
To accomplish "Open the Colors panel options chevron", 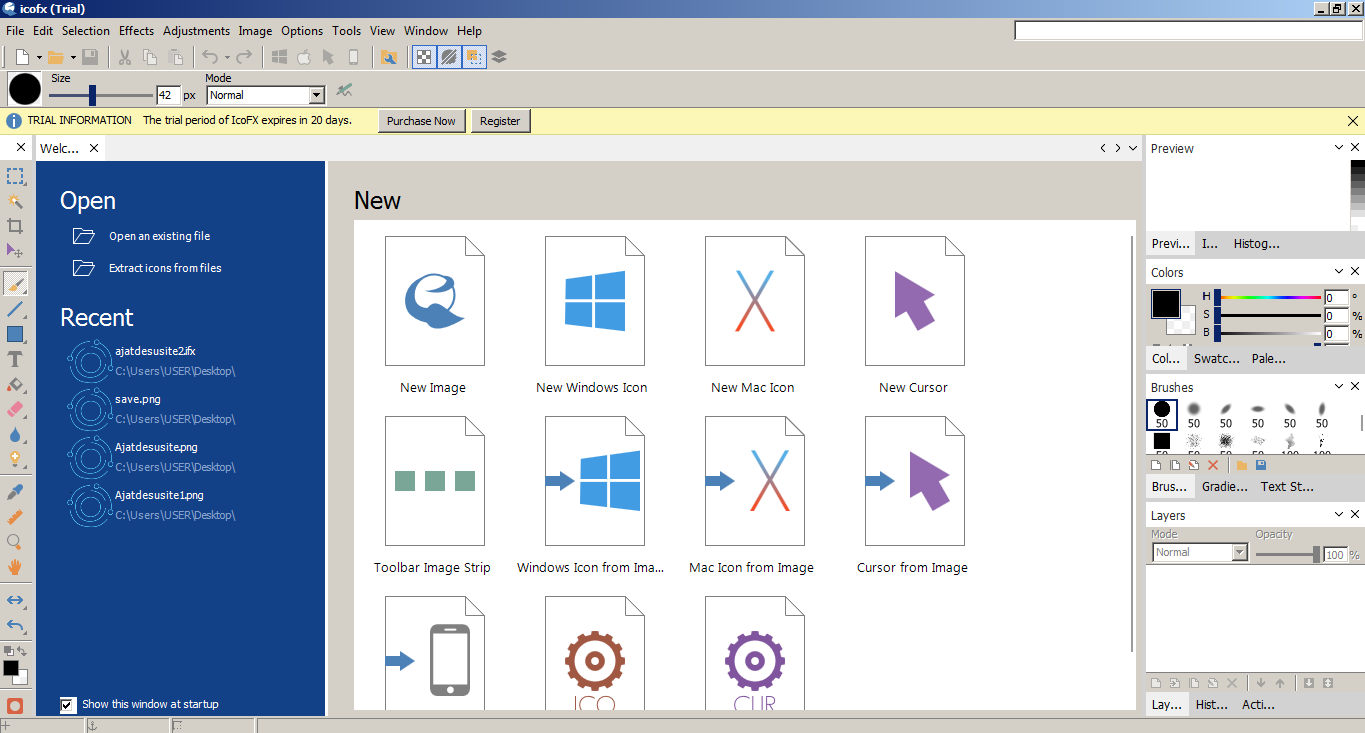I will (1340, 271).
